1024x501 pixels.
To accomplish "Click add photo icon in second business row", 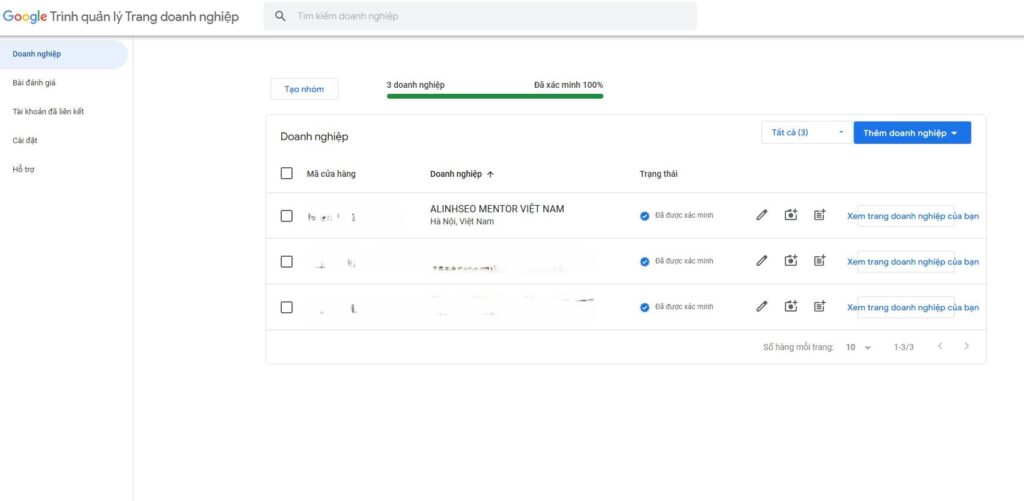I will coord(791,261).
